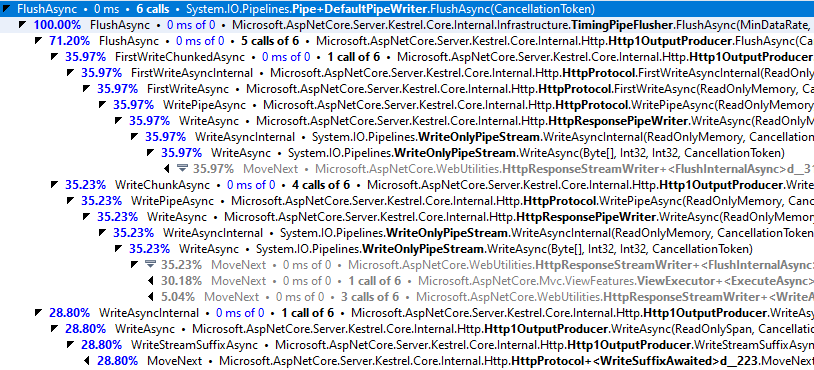The height and width of the screenshot is (370, 814).
Task: Collapse the 28.80% WriteStreamSuffixAsync node
Action: (70, 345)
